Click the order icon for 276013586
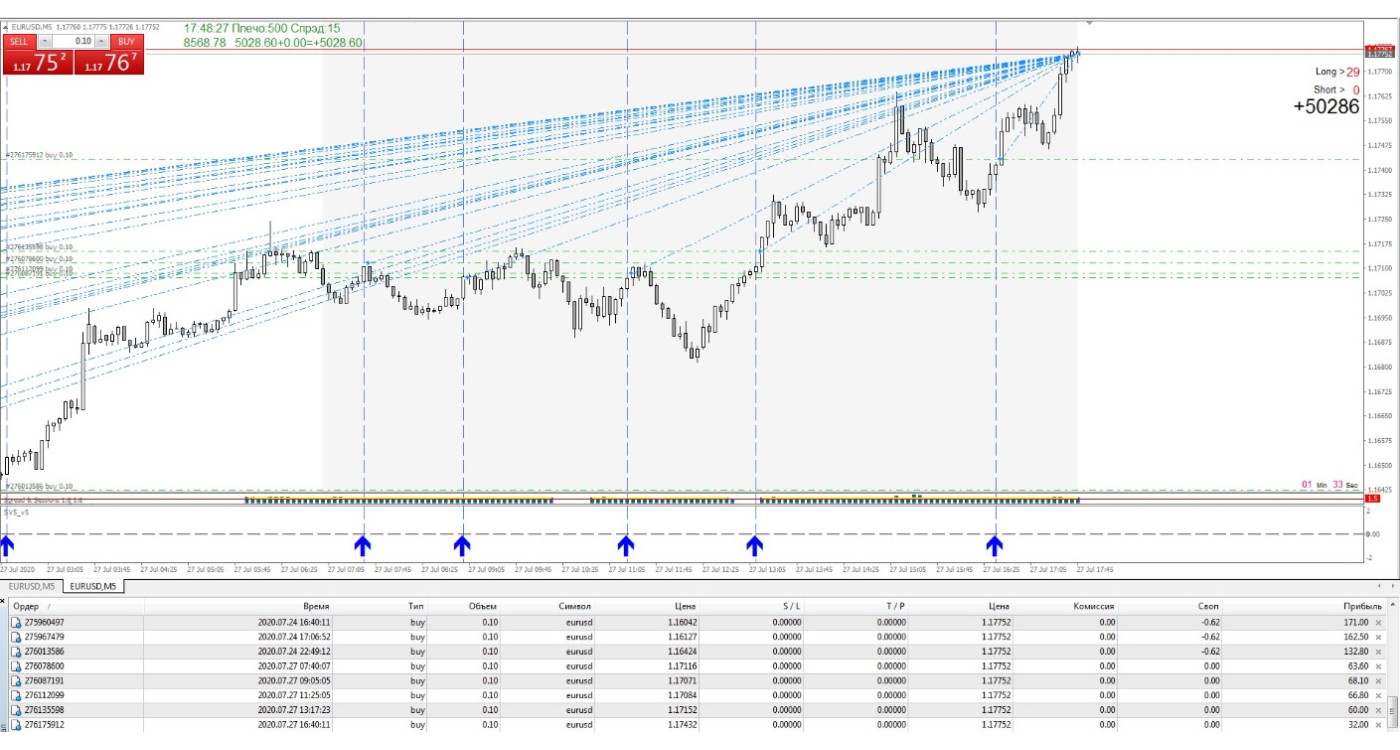The width and height of the screenshot is (1400, 750). 15,651
